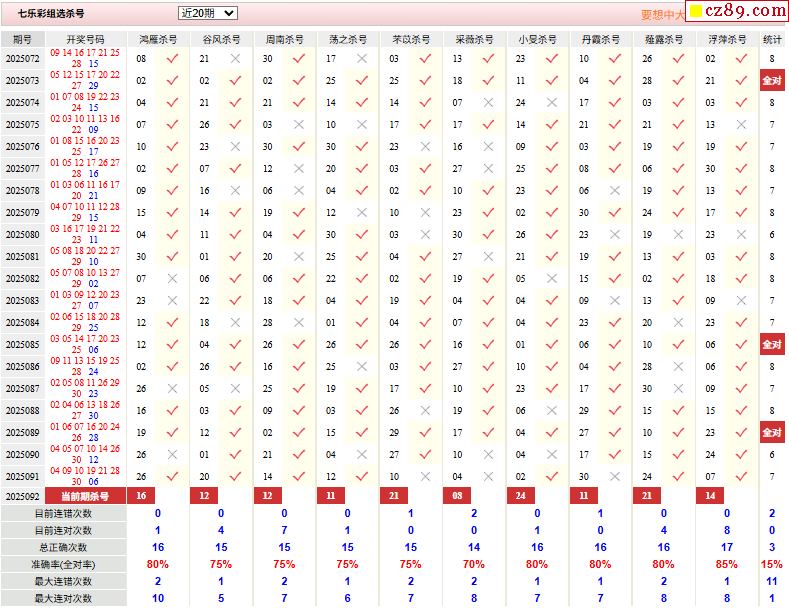Click the 鸿雁杀号 column header
The height and width of the screenshot is (608, 789).
coord(158,39)
